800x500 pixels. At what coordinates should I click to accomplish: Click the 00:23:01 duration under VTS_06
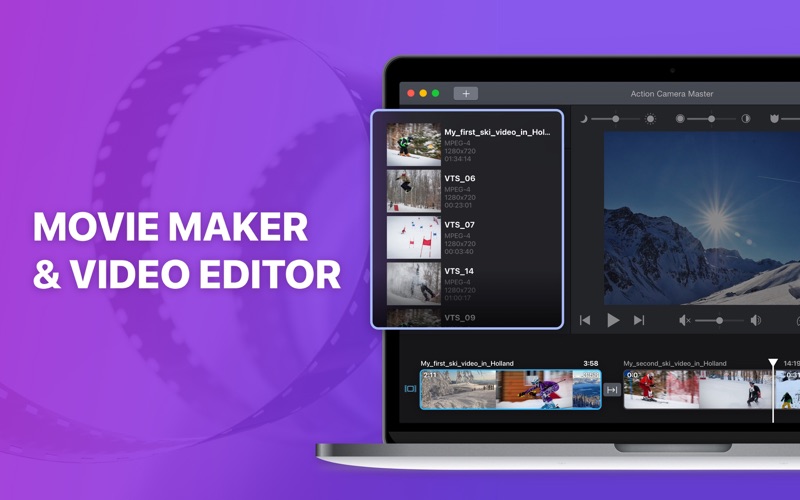pyautogui.click(x=458, y=205)
